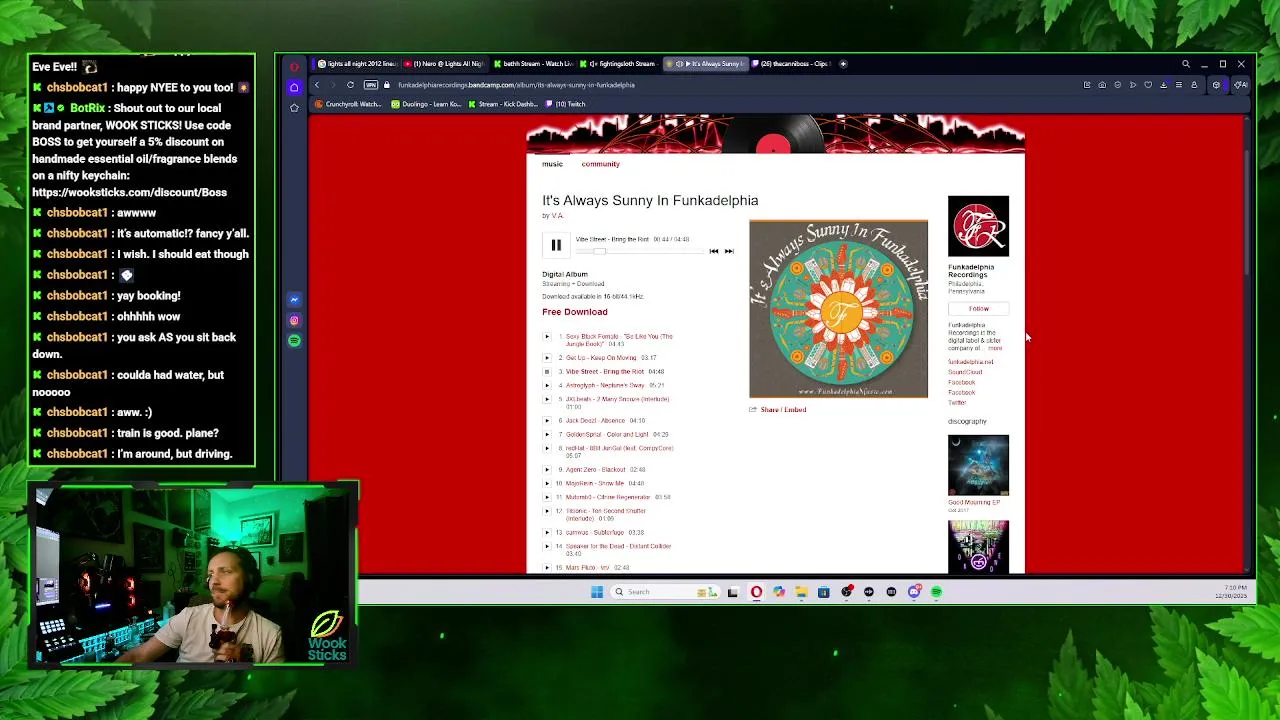Switch to Nero @ Lights All Night tab
This screenshot has height=720, width=1280.
point(444,64)
